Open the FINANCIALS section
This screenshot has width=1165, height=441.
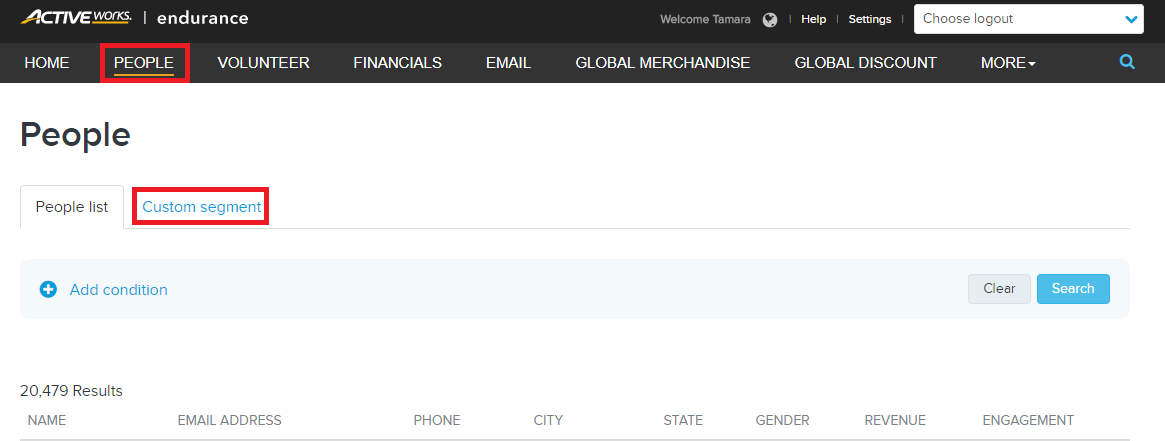pos(397,63)
